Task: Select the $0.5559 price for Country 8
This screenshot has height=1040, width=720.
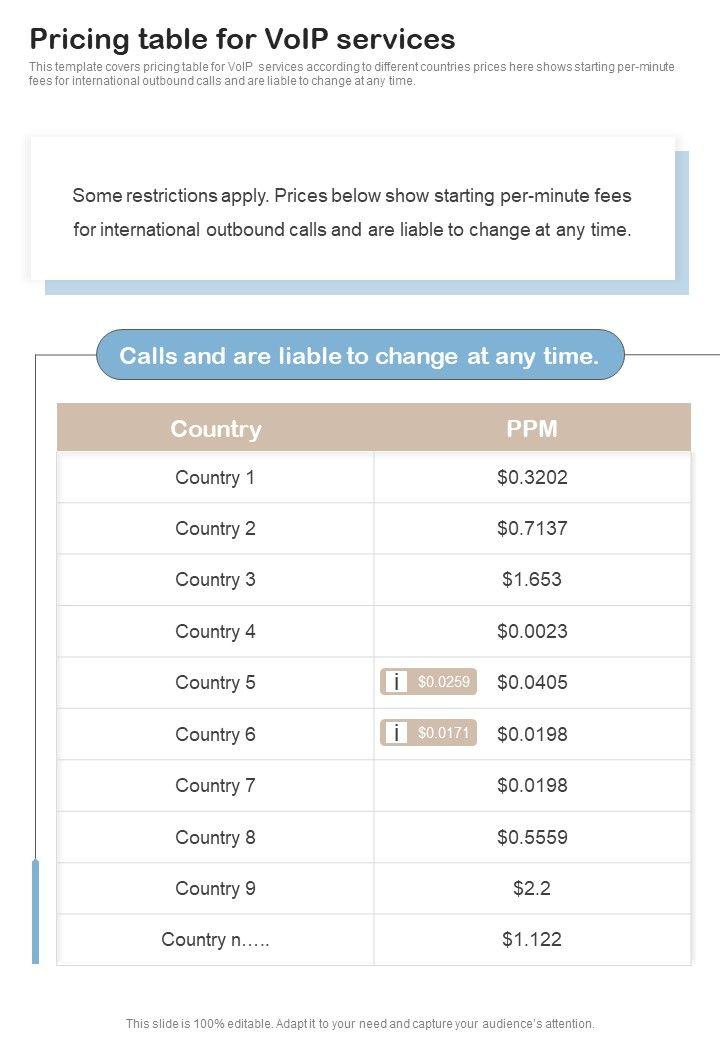Action: click(x=532, y=837)
